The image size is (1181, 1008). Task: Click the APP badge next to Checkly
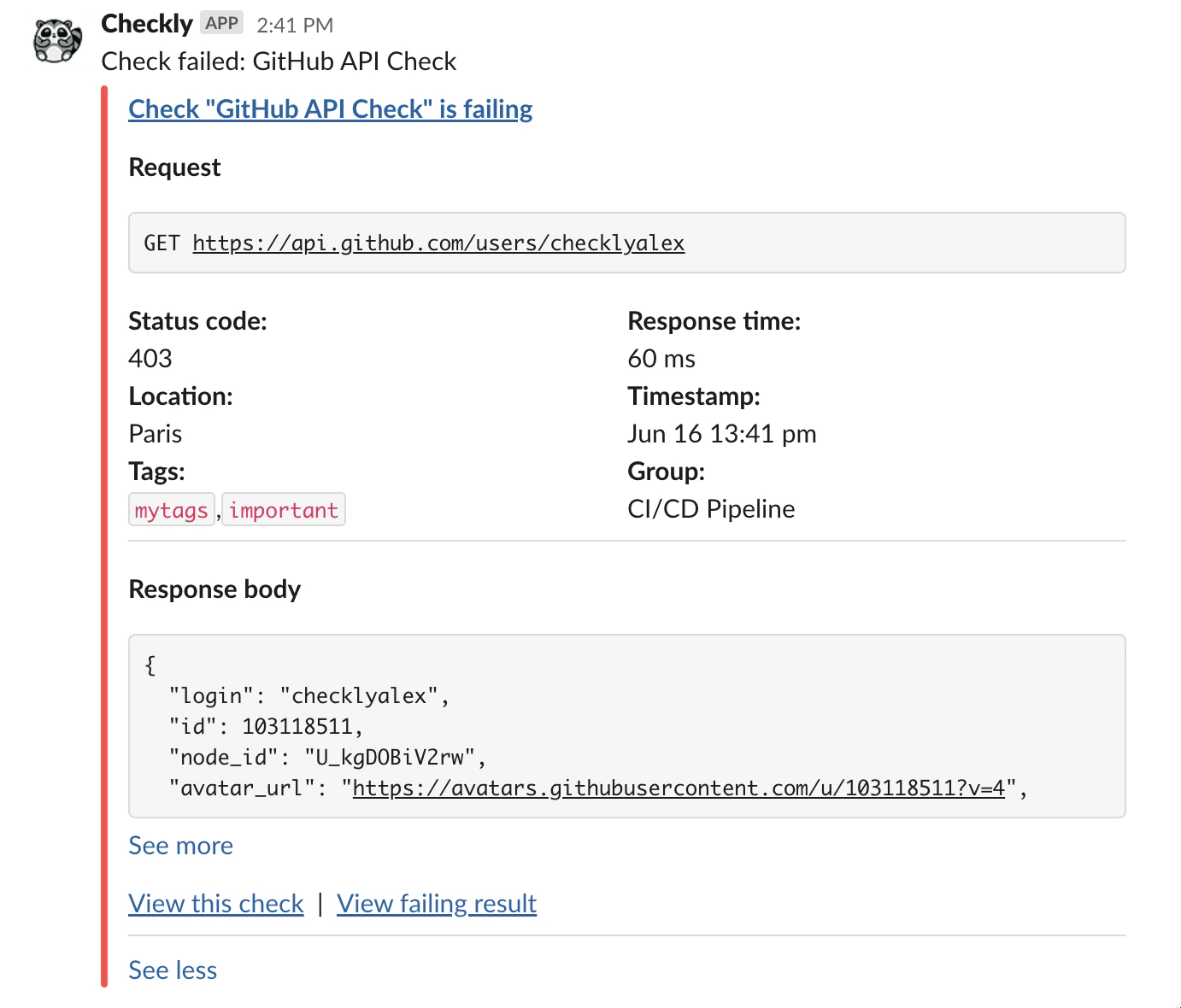coord(220,22)
